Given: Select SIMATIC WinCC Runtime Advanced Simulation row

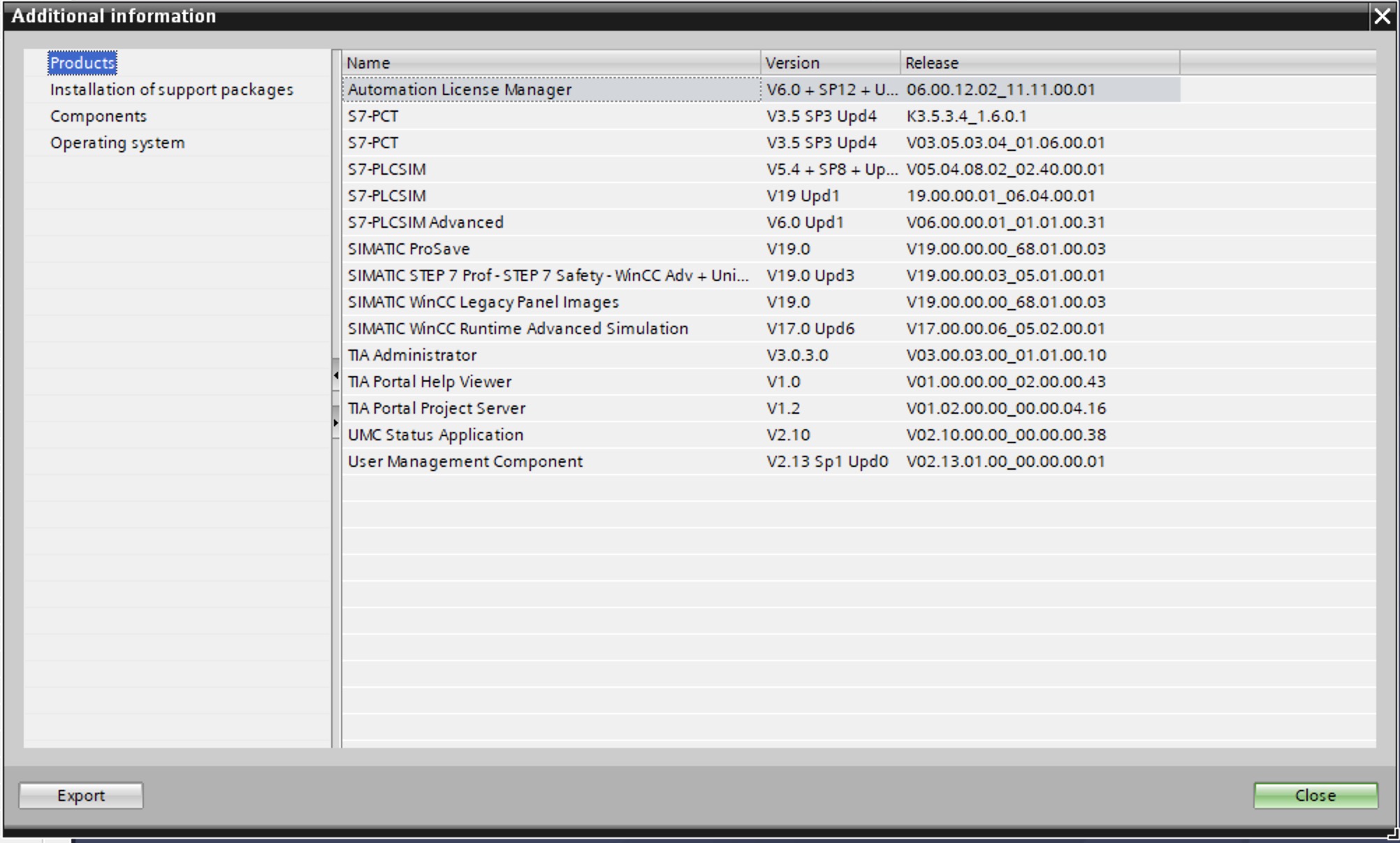Looking at the screenshot, I should coord(518,329).
